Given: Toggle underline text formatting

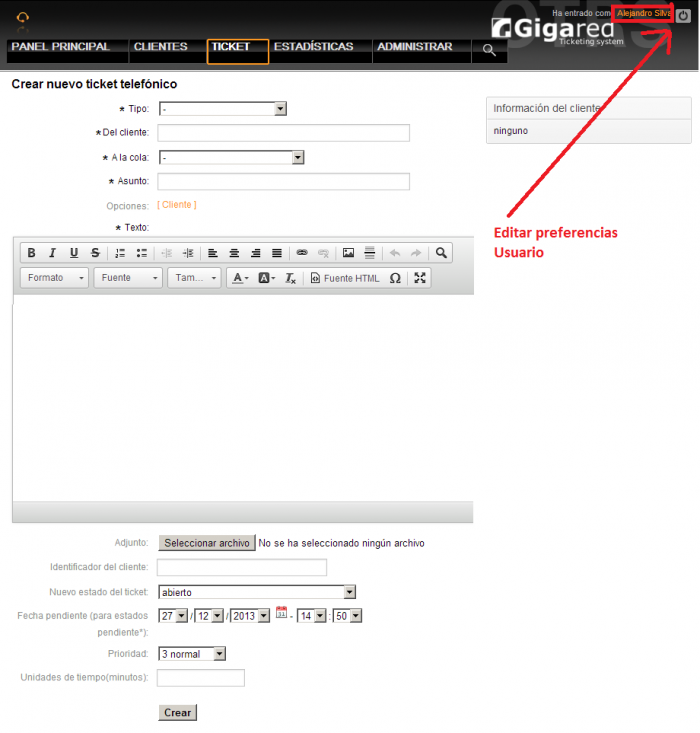Looking at the screenshot, I should (x=74, y=253).
